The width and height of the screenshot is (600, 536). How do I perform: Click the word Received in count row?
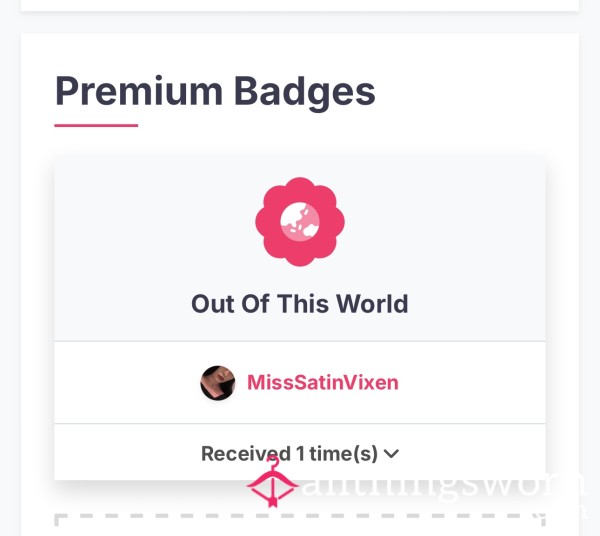(246, 454)
